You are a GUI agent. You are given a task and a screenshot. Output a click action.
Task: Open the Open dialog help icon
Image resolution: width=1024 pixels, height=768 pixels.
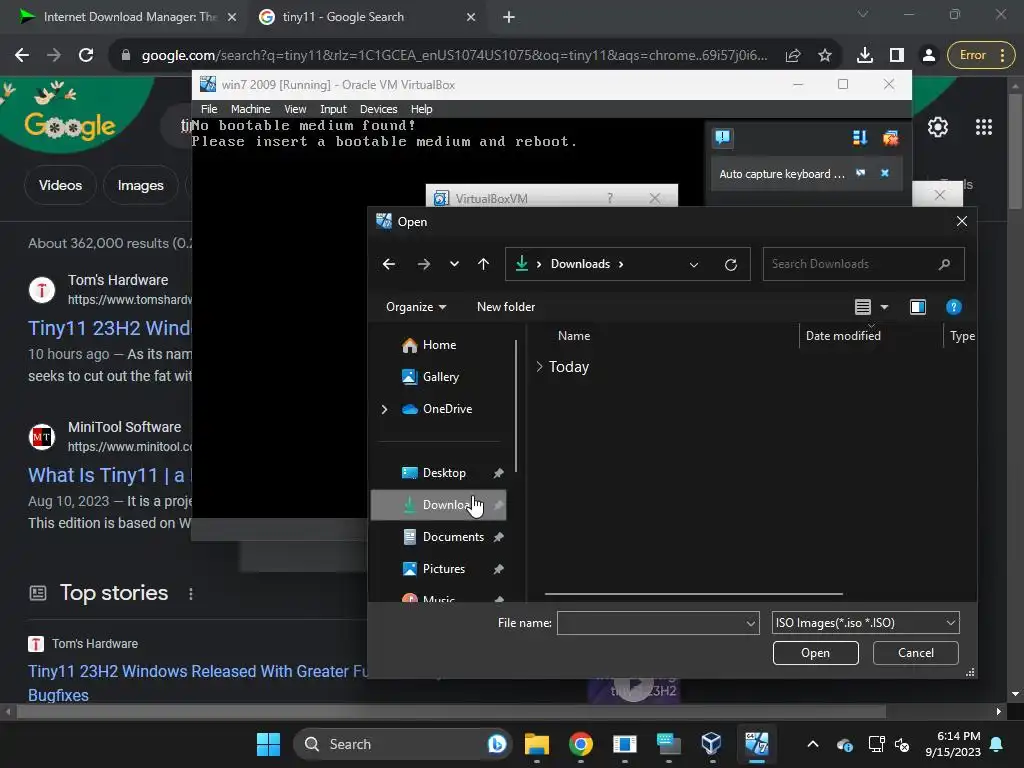click(953, 307)
